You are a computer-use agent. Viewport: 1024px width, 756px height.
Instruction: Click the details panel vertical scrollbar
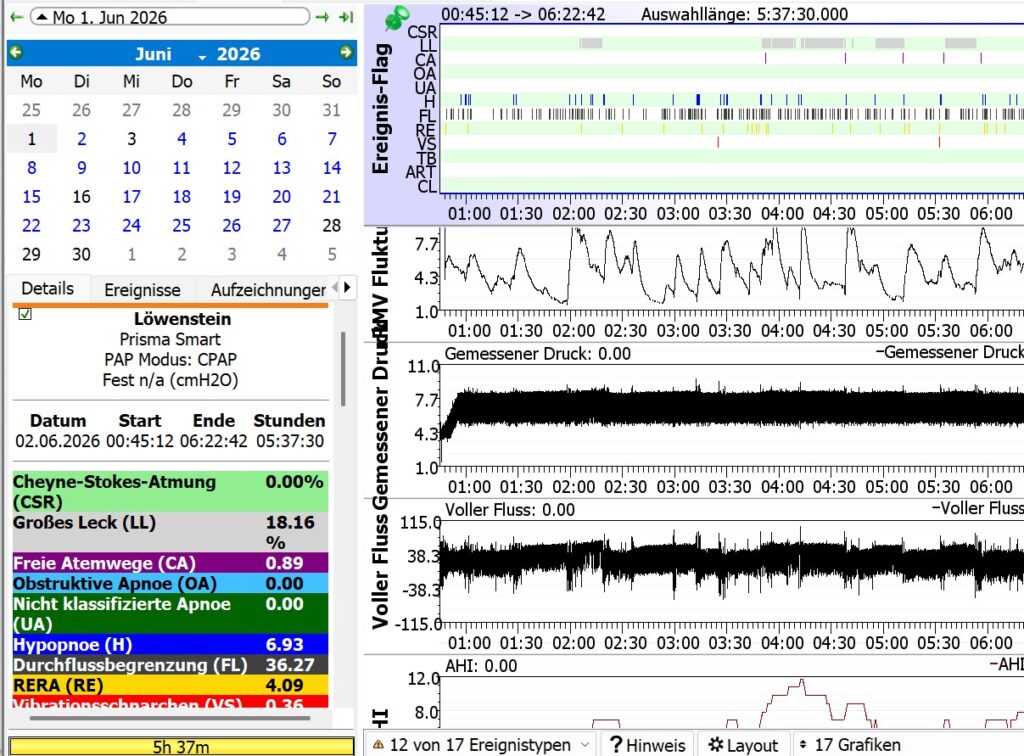pyautogui.click(x=343, y=369)
